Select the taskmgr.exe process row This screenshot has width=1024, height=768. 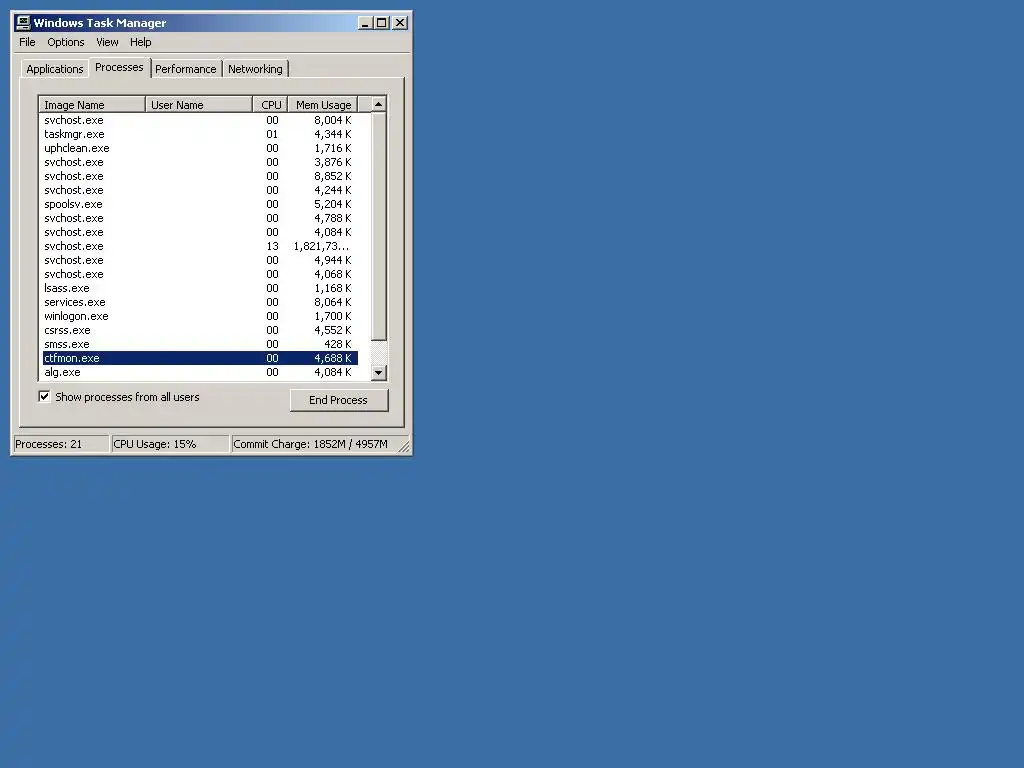[x=200, y=135]
